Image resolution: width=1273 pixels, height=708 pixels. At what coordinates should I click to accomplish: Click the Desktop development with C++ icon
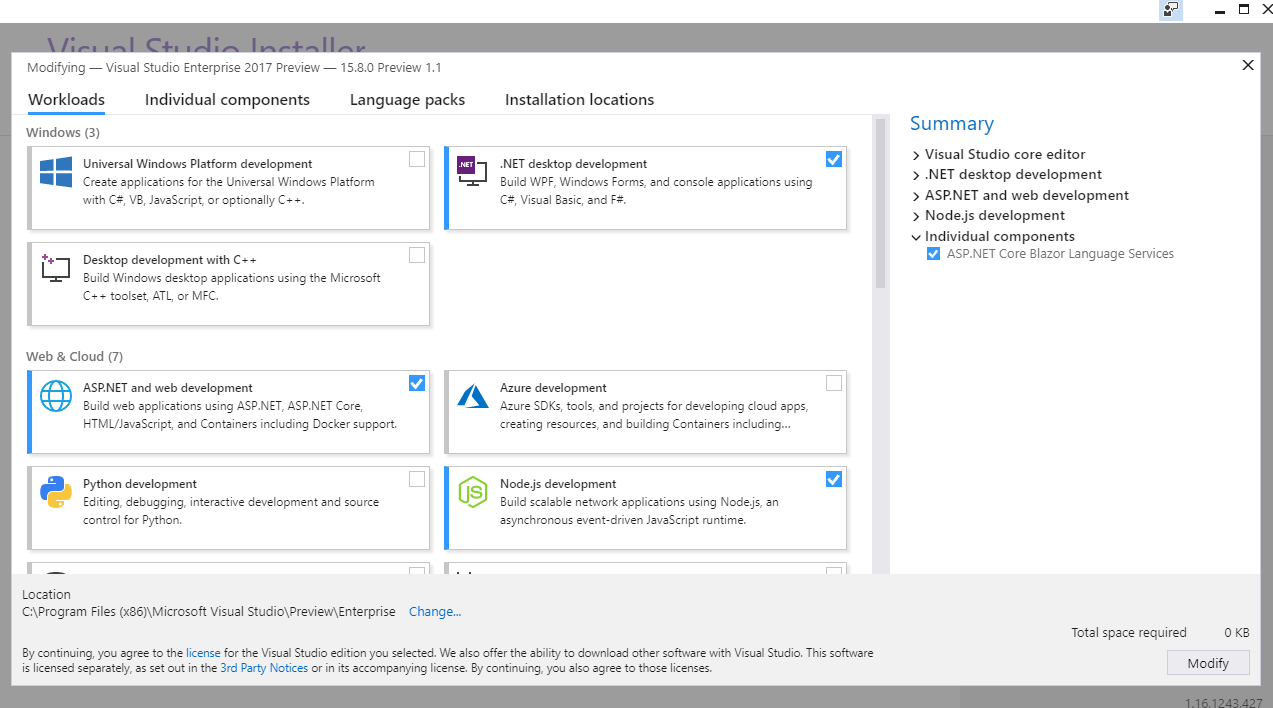click(56, 267)
